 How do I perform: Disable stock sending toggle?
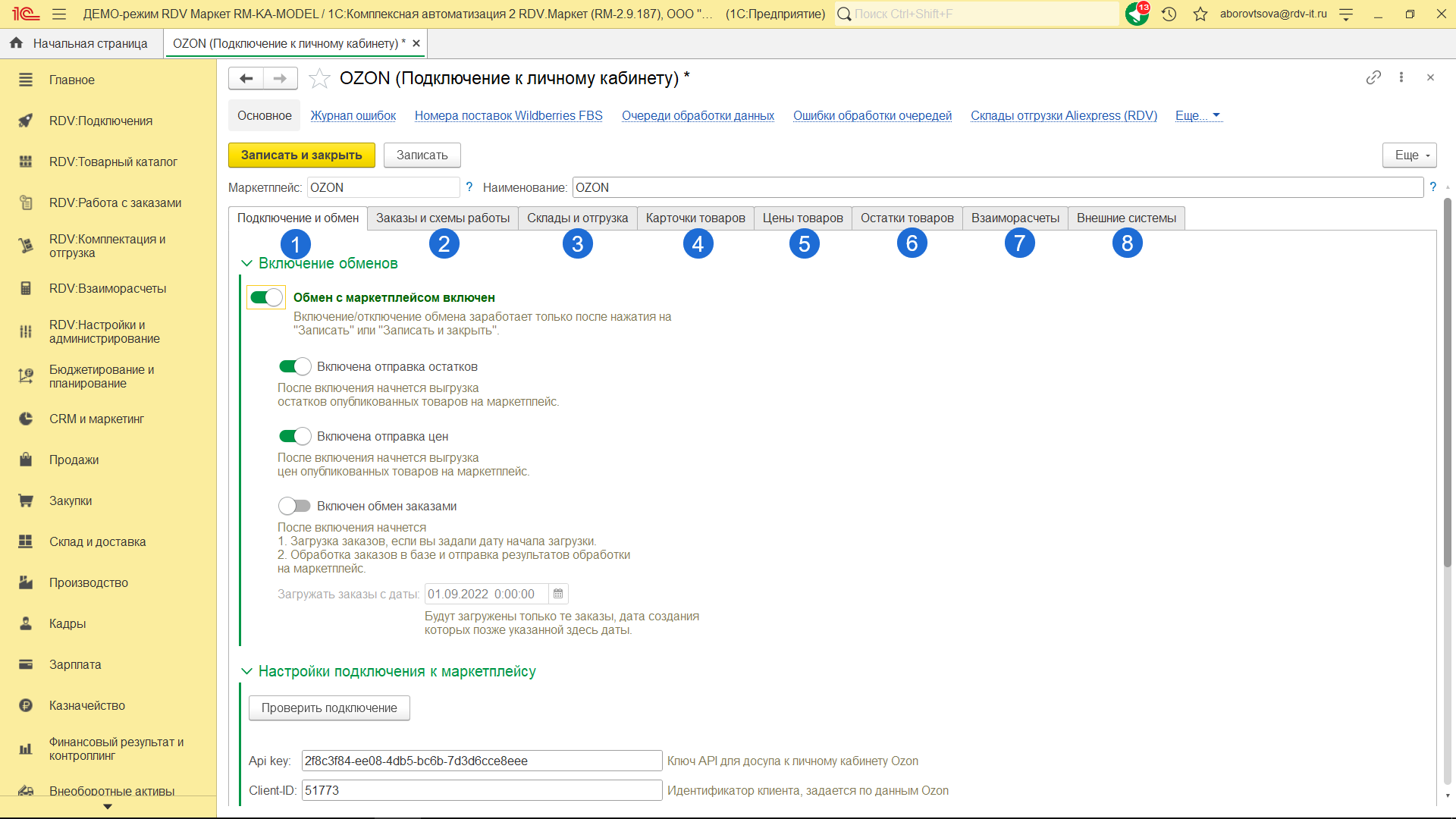pos(295,366)
